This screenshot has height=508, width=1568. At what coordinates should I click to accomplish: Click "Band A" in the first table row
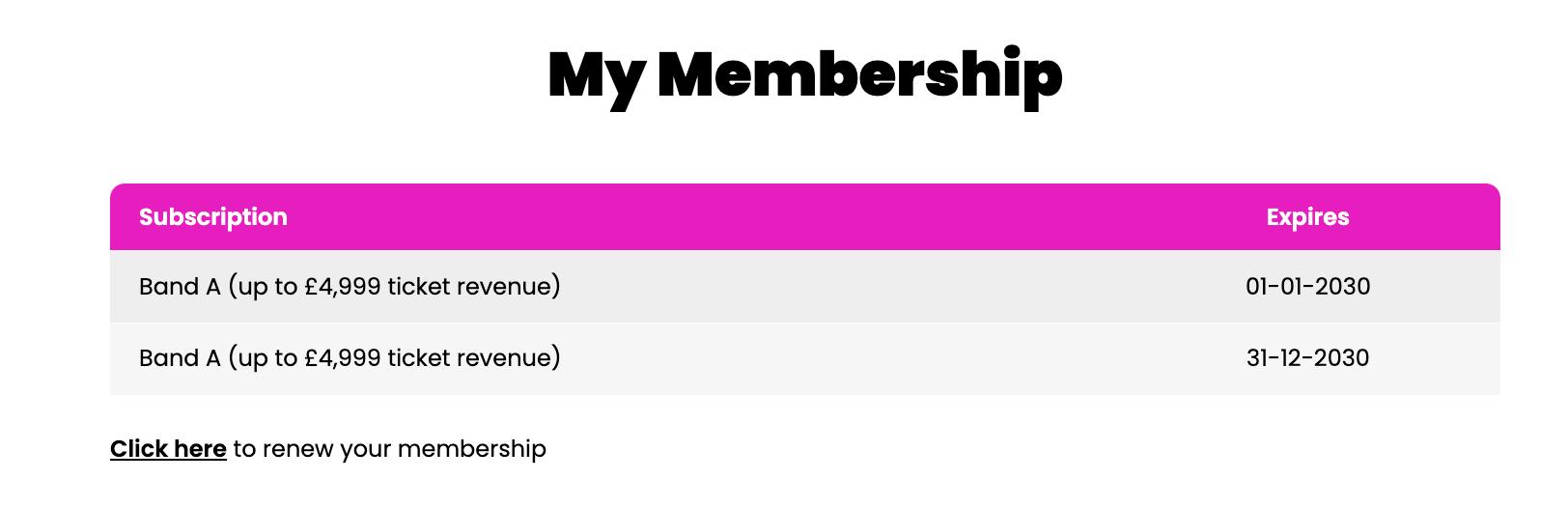pos(180,287)
